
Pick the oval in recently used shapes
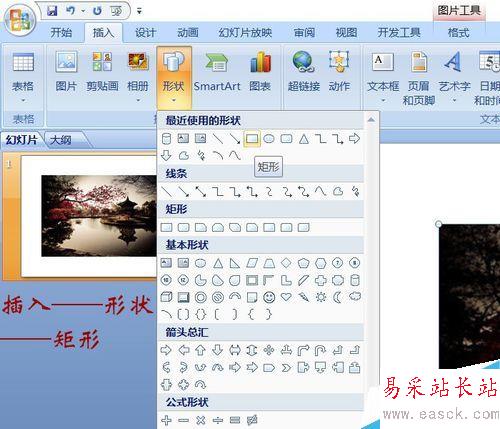pyautogui.click(x=269, y=138)
